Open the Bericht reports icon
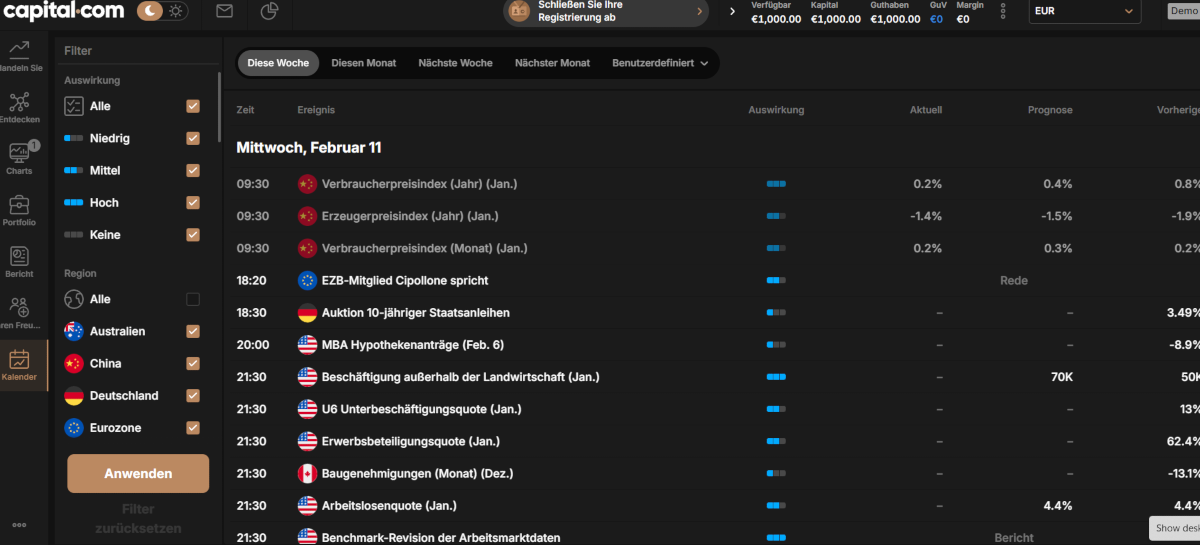 click(19, 257)
